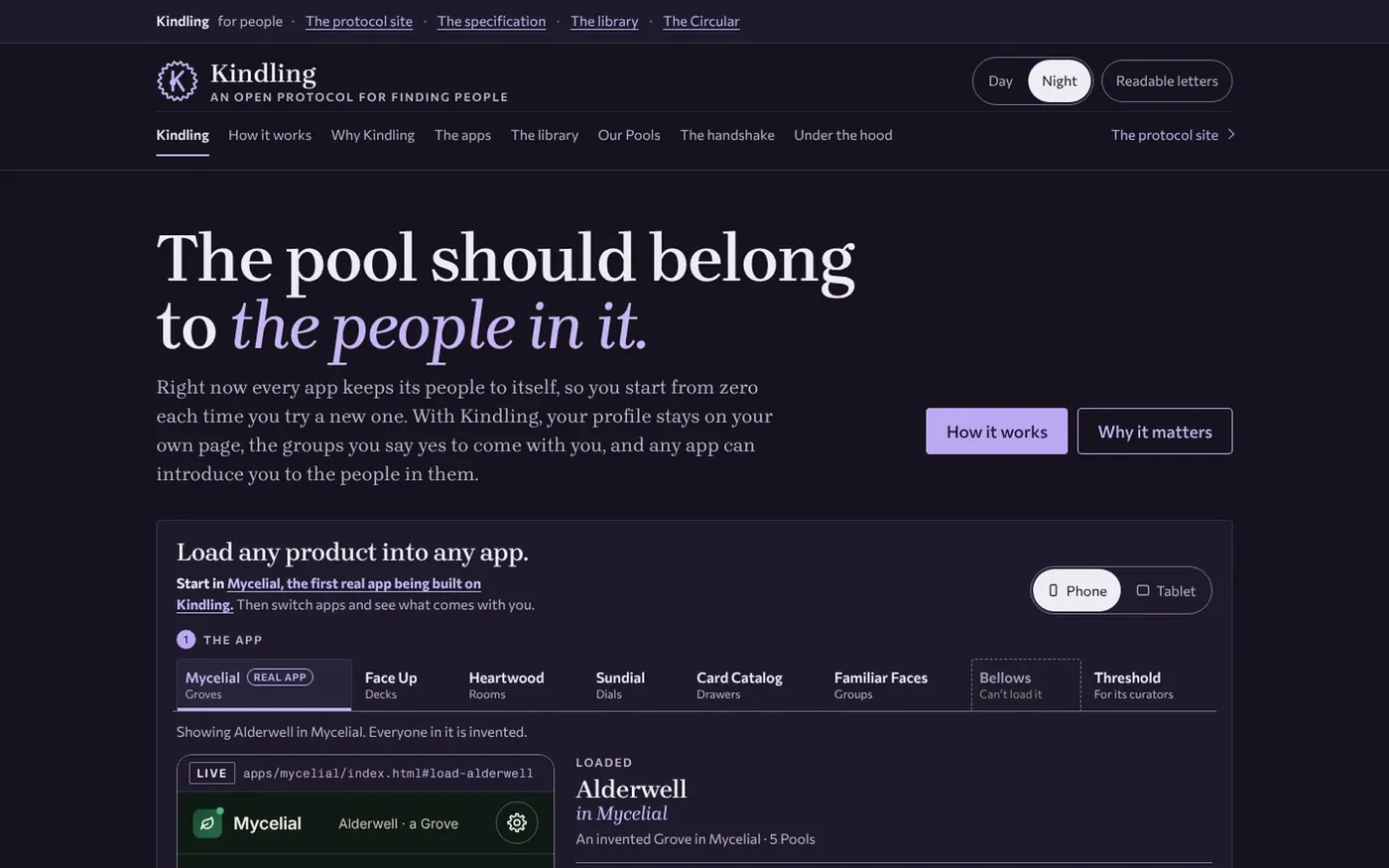Screen dimensions: 1389x868
Task: Open The handshake nav item
Action: 727,135
